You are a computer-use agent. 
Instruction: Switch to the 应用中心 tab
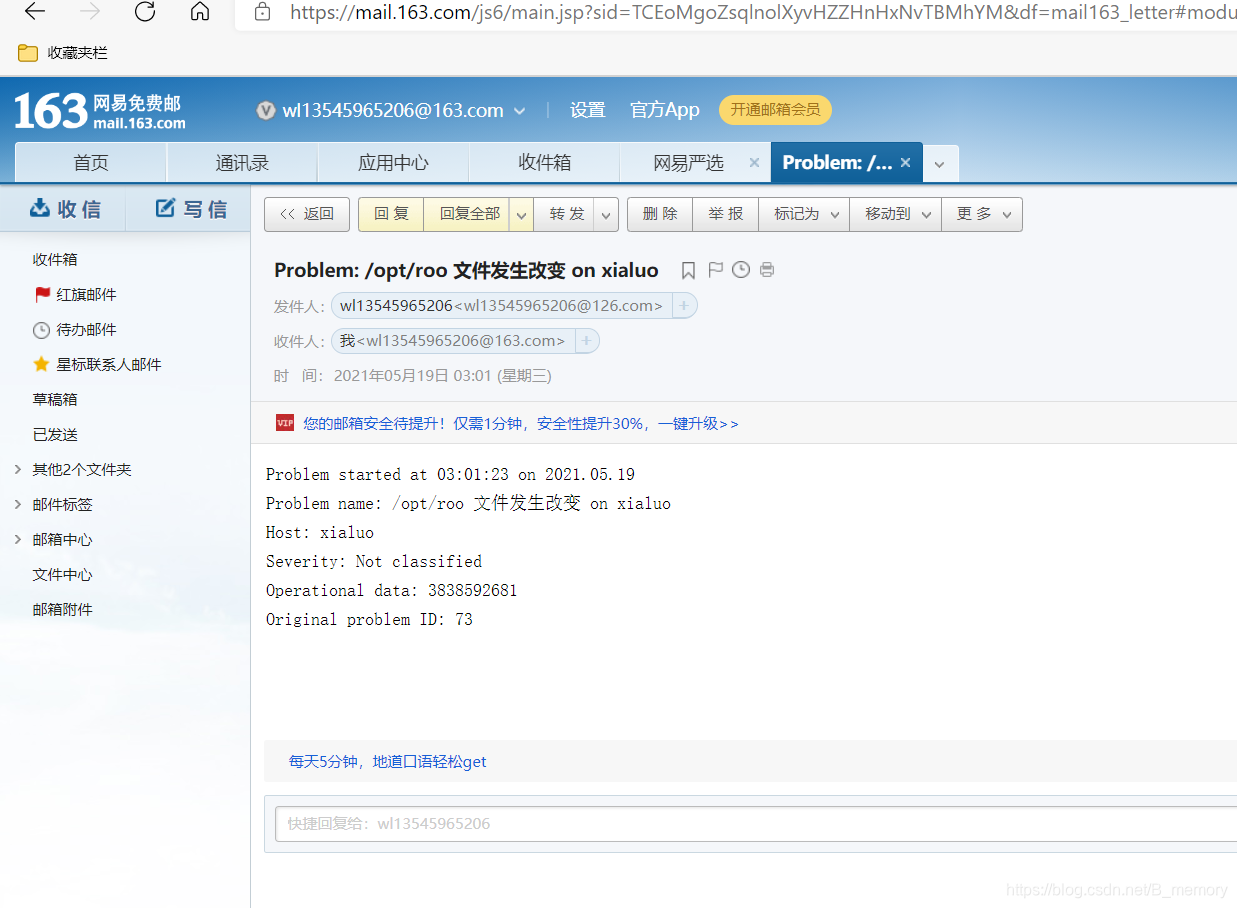(393, 163)
